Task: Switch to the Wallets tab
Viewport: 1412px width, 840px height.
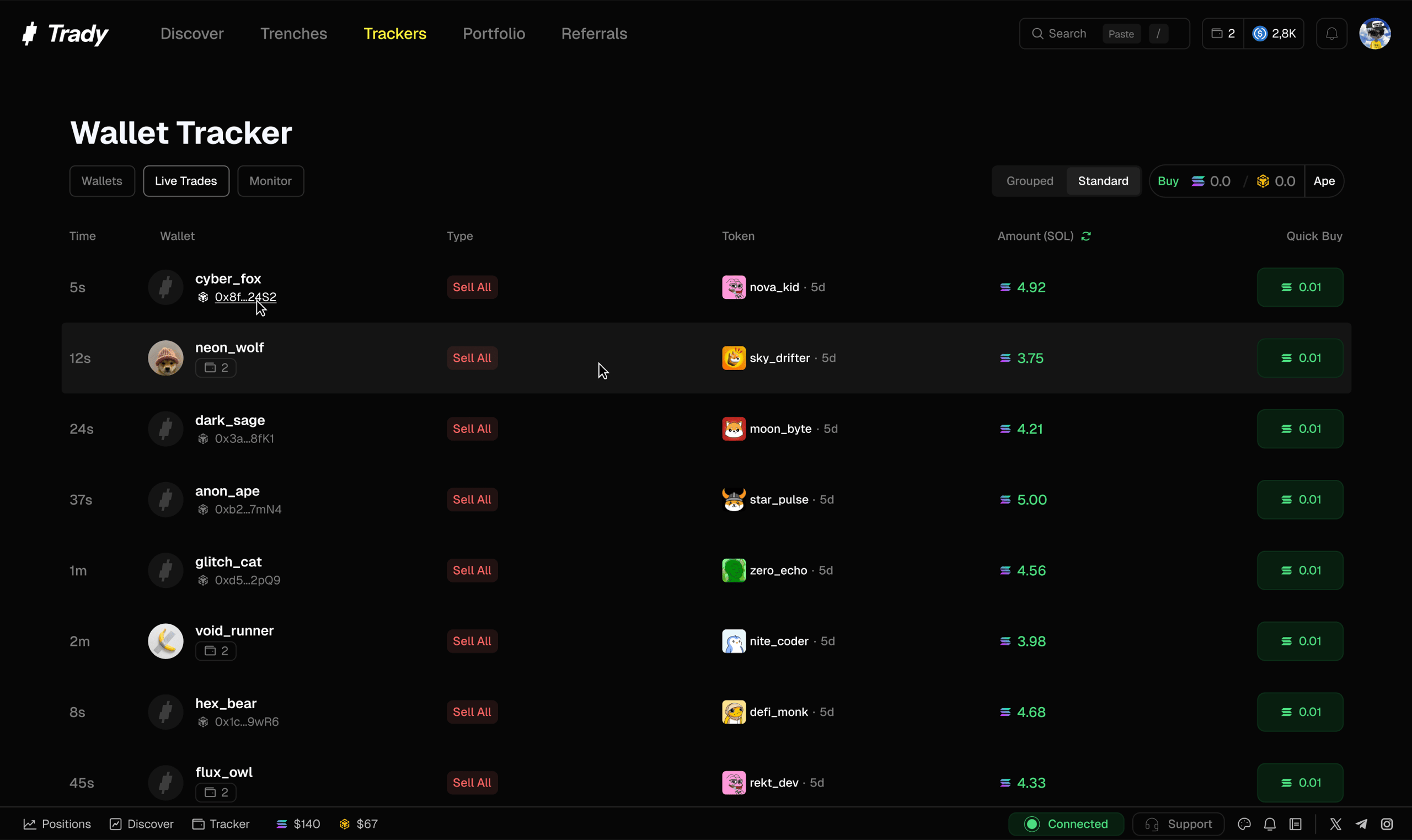Action: [102, 181]
